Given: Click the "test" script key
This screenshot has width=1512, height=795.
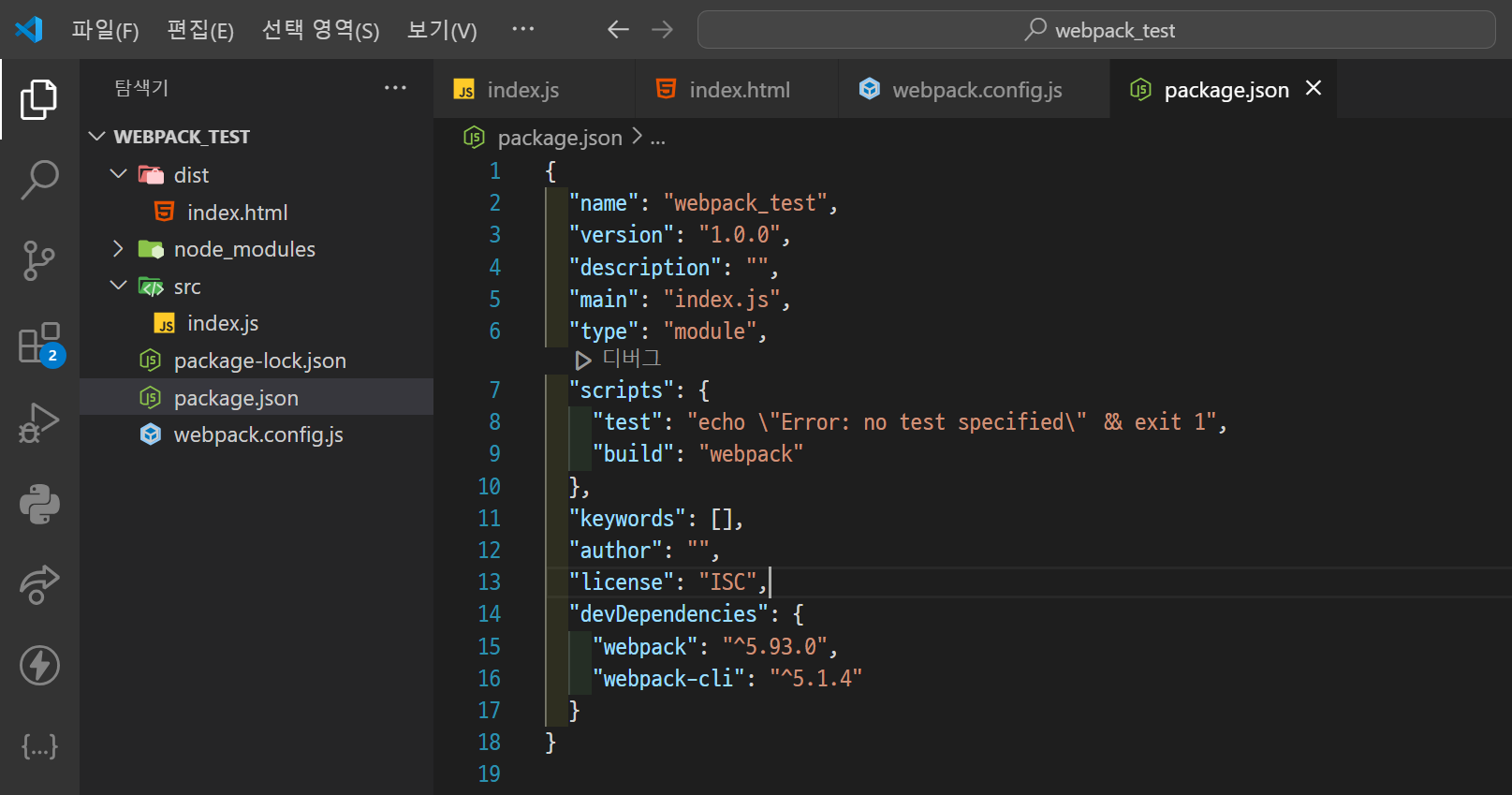Looking at the screenshot, I should coord(627,422).
